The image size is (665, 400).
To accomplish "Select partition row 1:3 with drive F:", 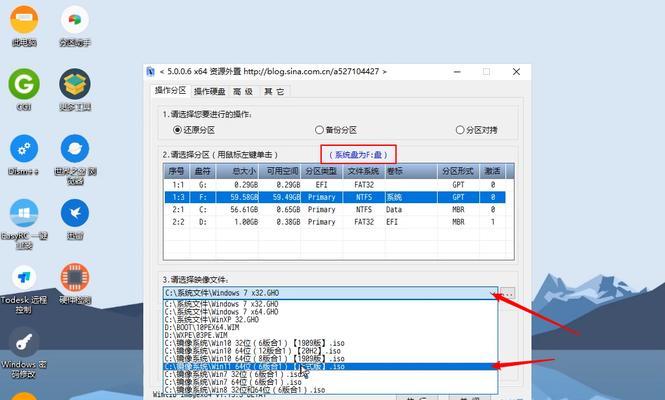I will pyautogui.click(x=335, y=197).
